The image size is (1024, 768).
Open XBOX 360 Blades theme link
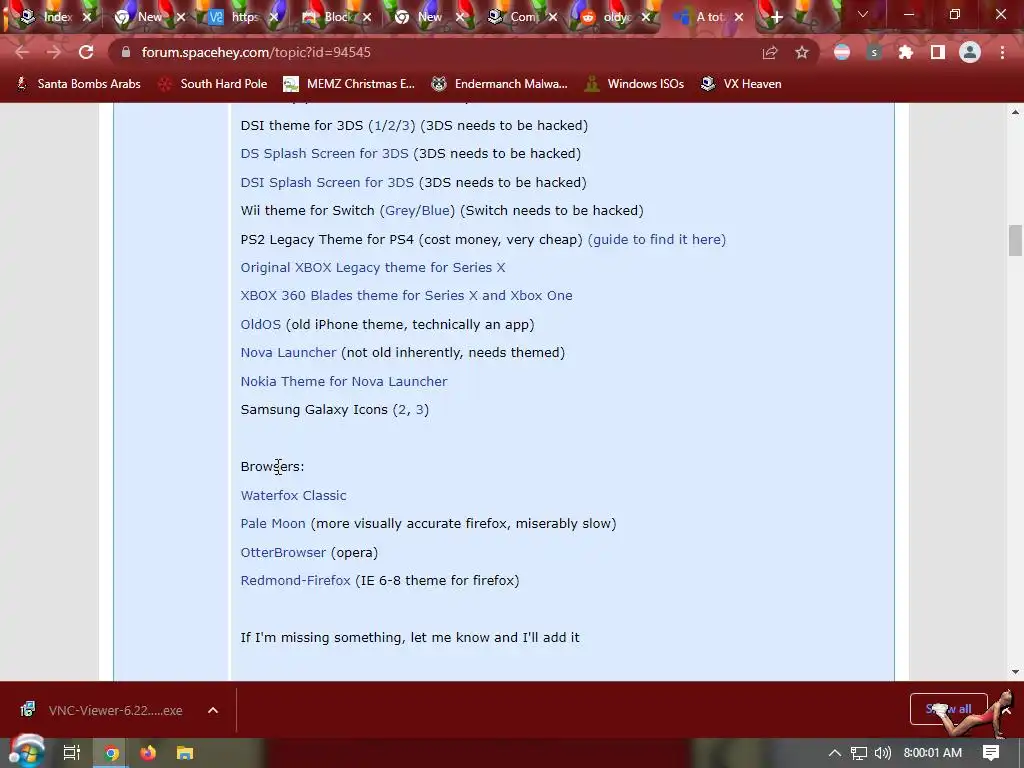(406, 295)
